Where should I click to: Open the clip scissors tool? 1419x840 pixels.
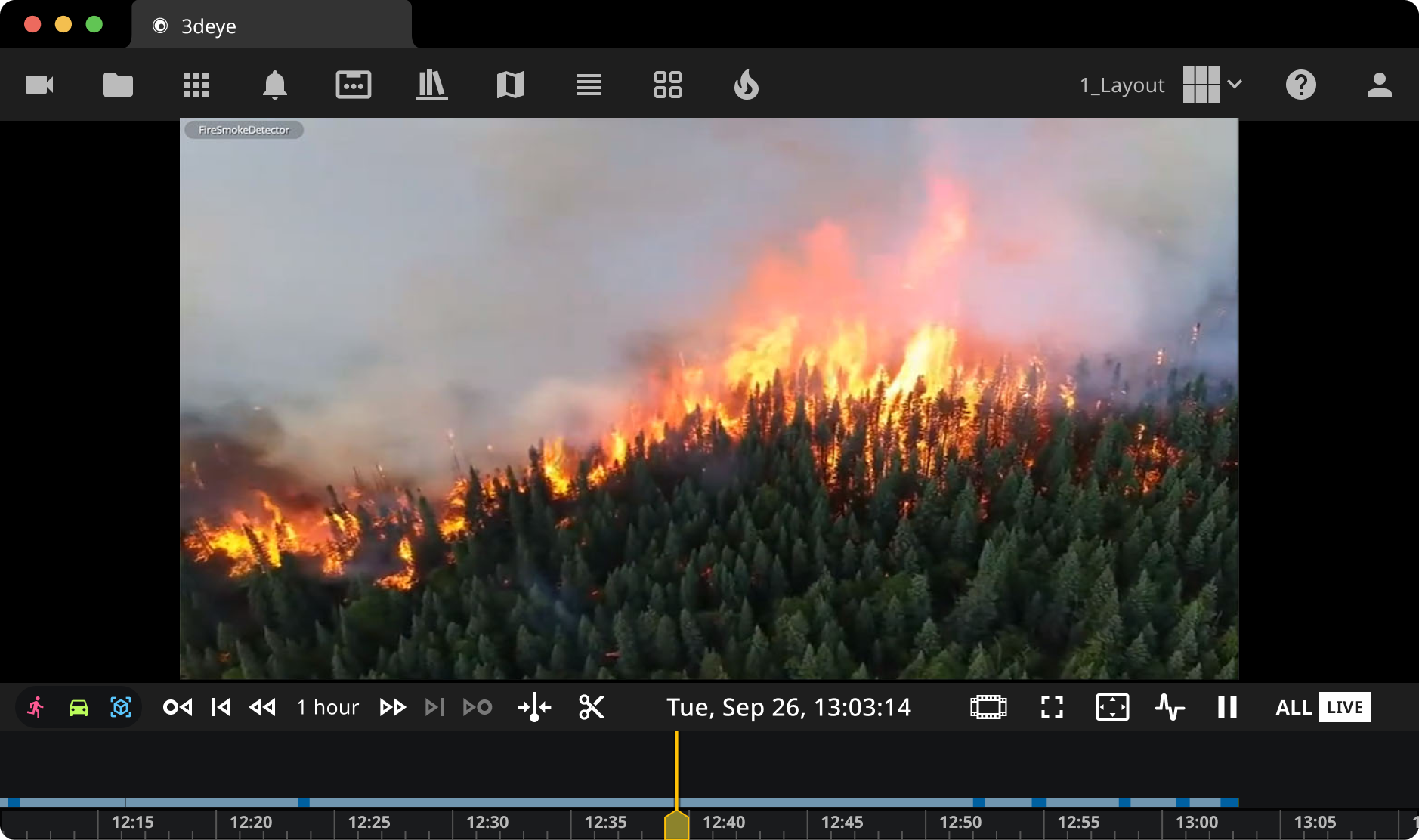pos(592,707)
